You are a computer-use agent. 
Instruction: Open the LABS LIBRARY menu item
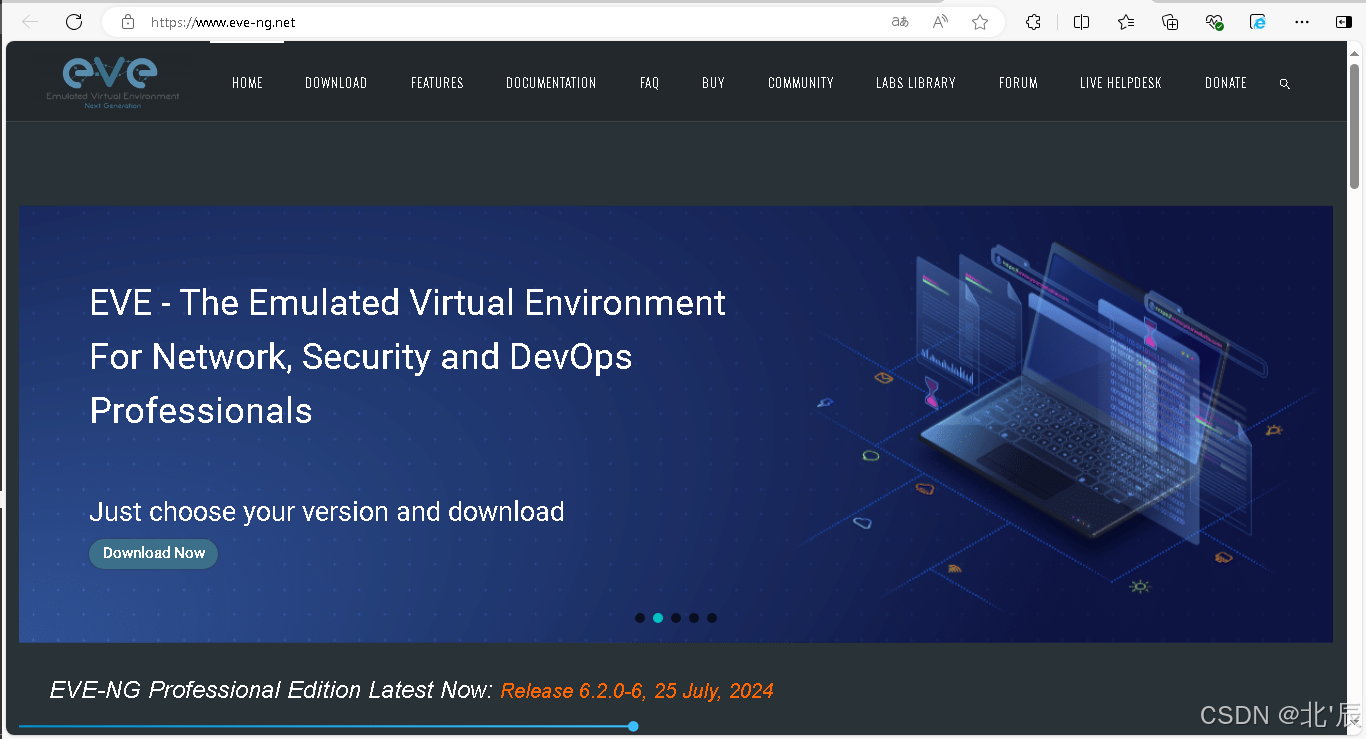(916, 83)
